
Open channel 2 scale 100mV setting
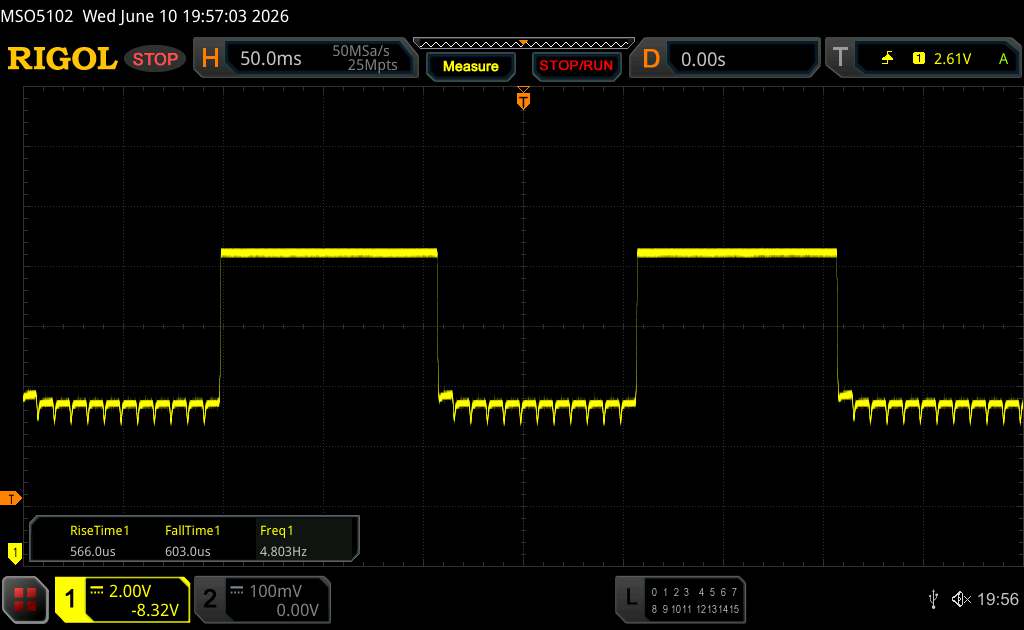click(x=275, y=591)
